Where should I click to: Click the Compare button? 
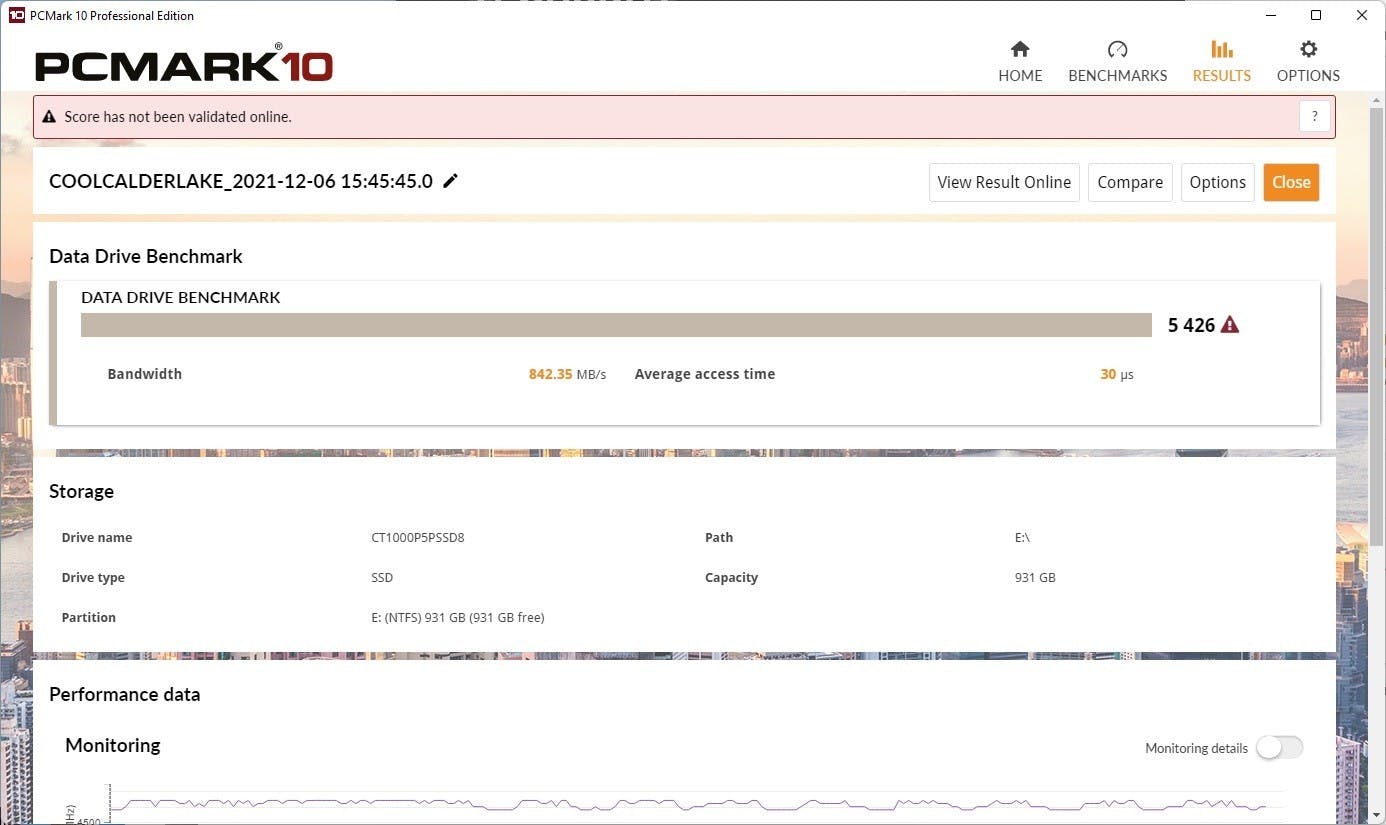click(x=1130, y=182)
